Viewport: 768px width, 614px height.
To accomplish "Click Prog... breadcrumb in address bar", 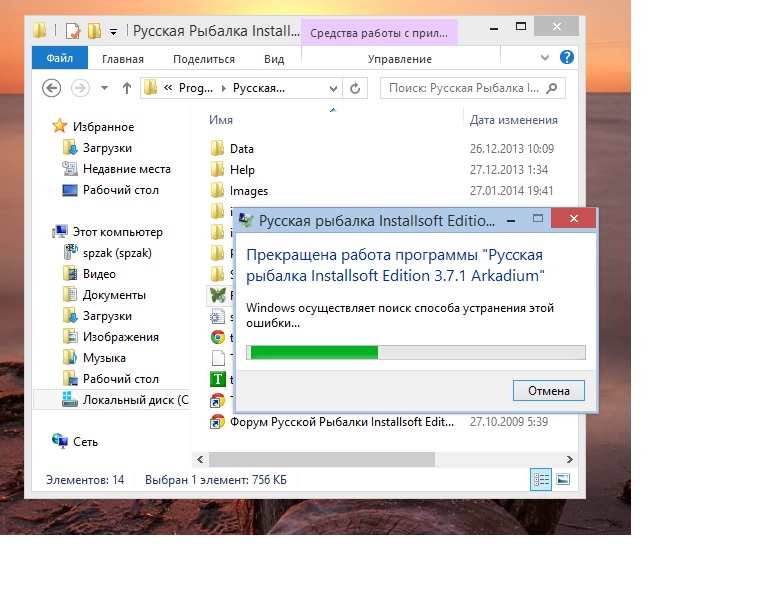I will tap(195, 88).
